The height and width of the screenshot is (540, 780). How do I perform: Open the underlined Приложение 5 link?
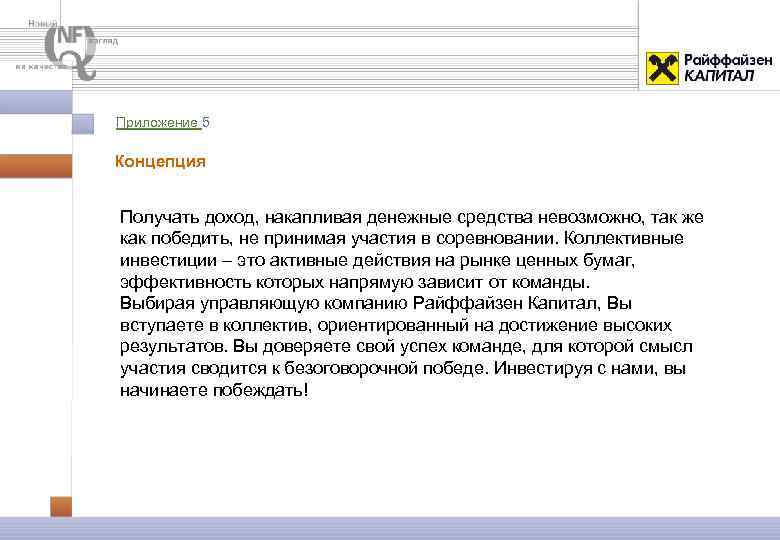[162, 123]
